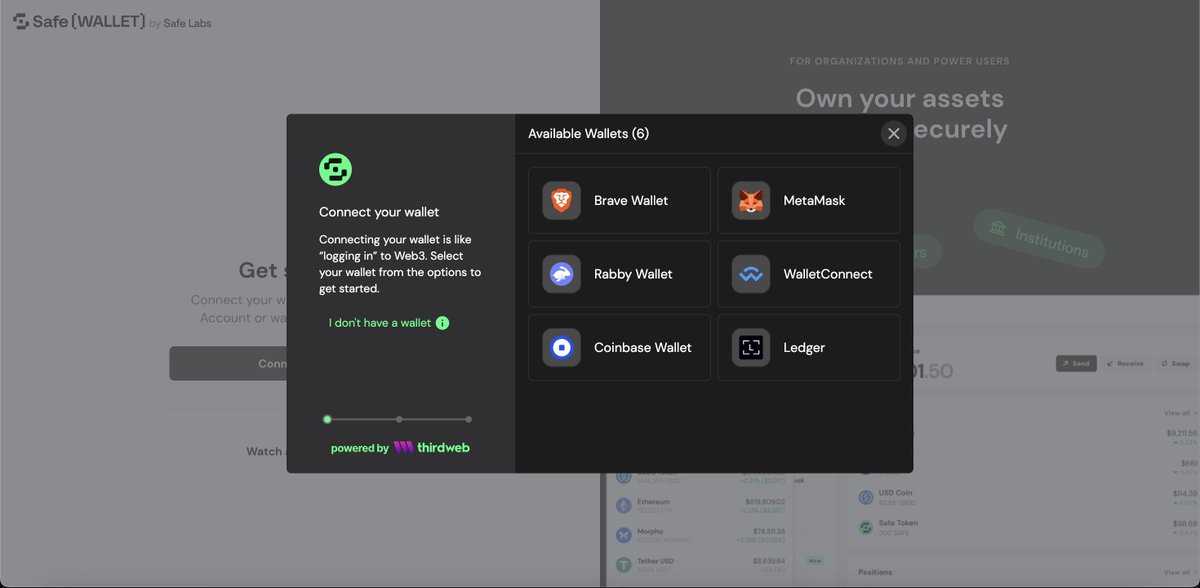Click the green Safe logo in modal
1200x588 pixels.
pyautogui.click(x=335, y=169)
